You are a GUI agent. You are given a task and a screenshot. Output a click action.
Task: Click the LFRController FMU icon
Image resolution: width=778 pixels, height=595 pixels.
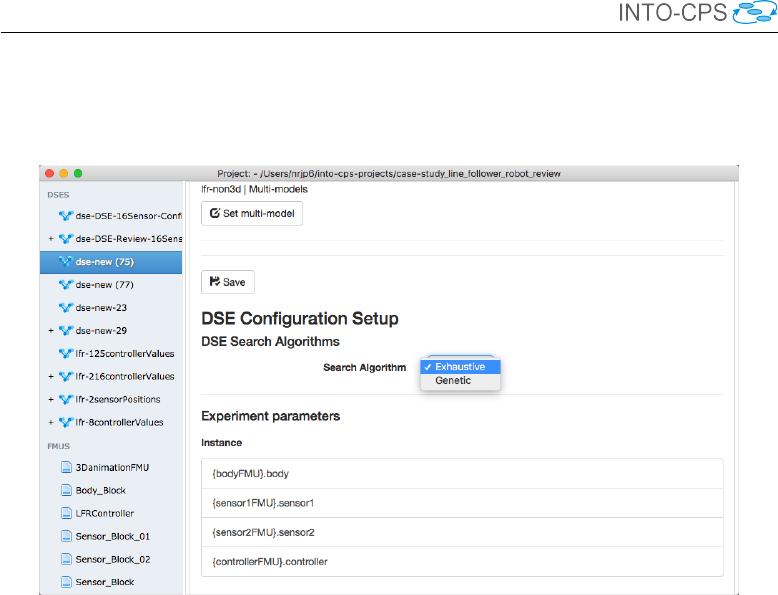(66, 513)
